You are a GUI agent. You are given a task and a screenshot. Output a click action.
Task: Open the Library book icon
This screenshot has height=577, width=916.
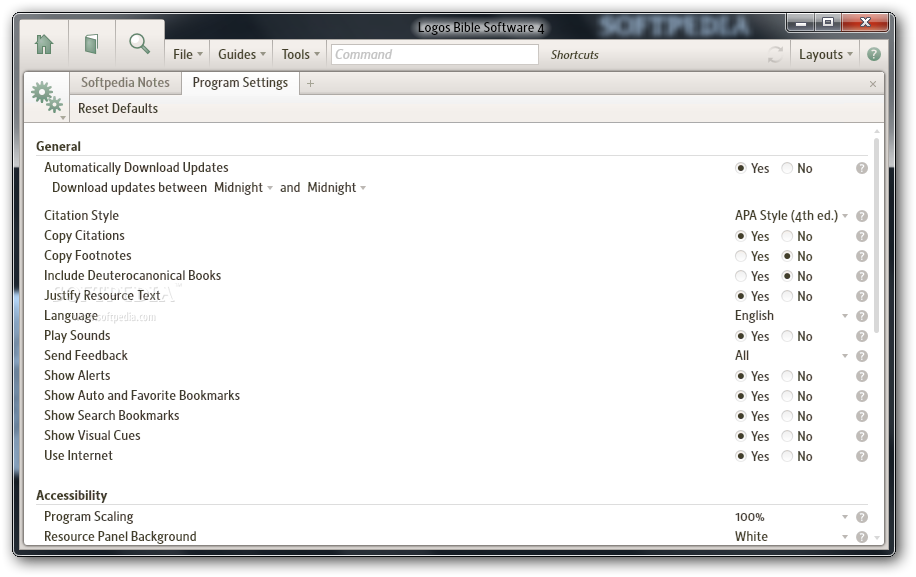click(91, 44)
